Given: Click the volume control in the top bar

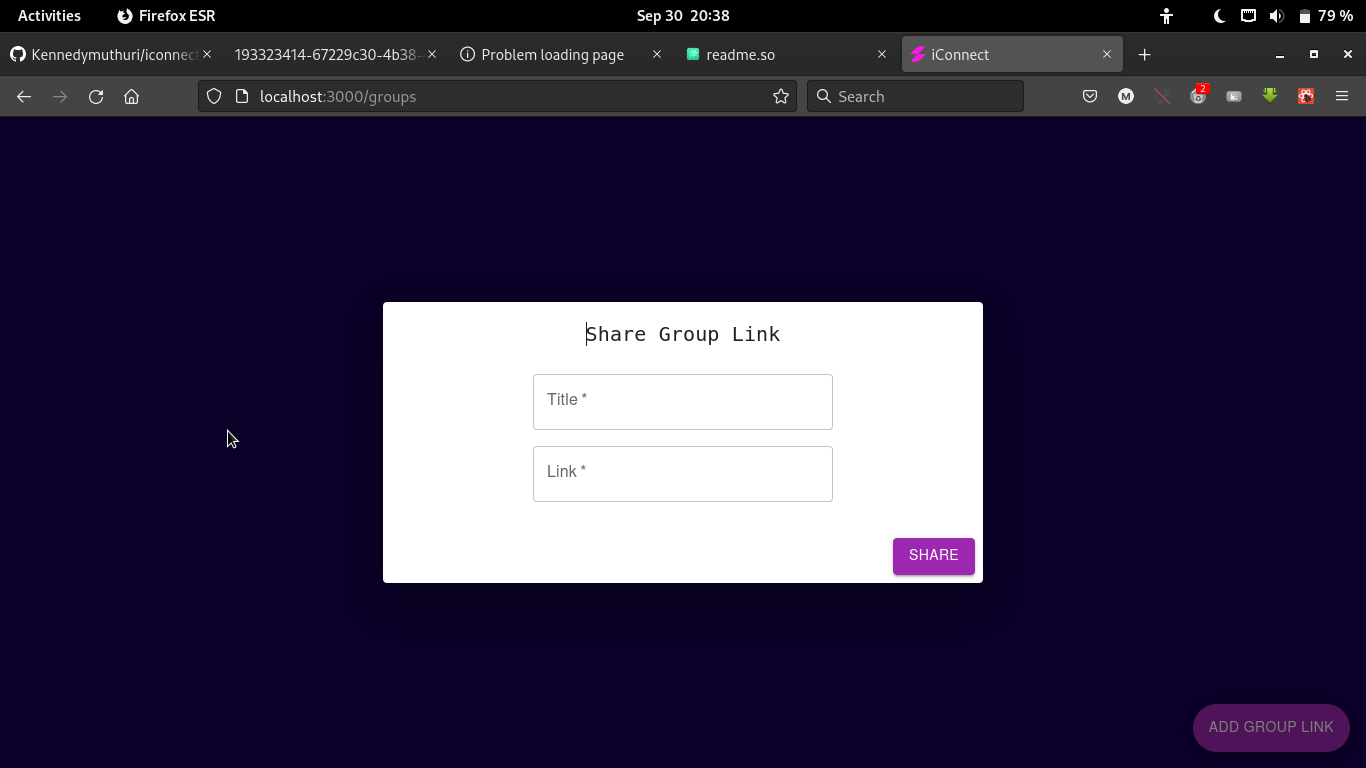Looking at the screenshot, I should 1274,15.
